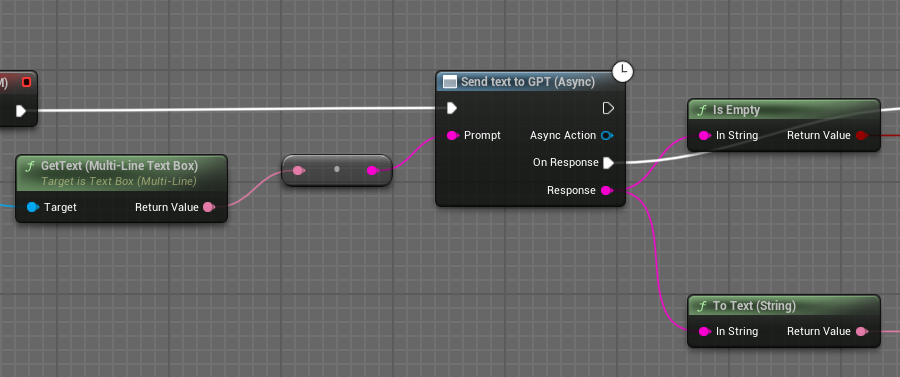This screenshot has width=900, height=377.
Task: Select the Response output pin
Action: tap(607, 191)
